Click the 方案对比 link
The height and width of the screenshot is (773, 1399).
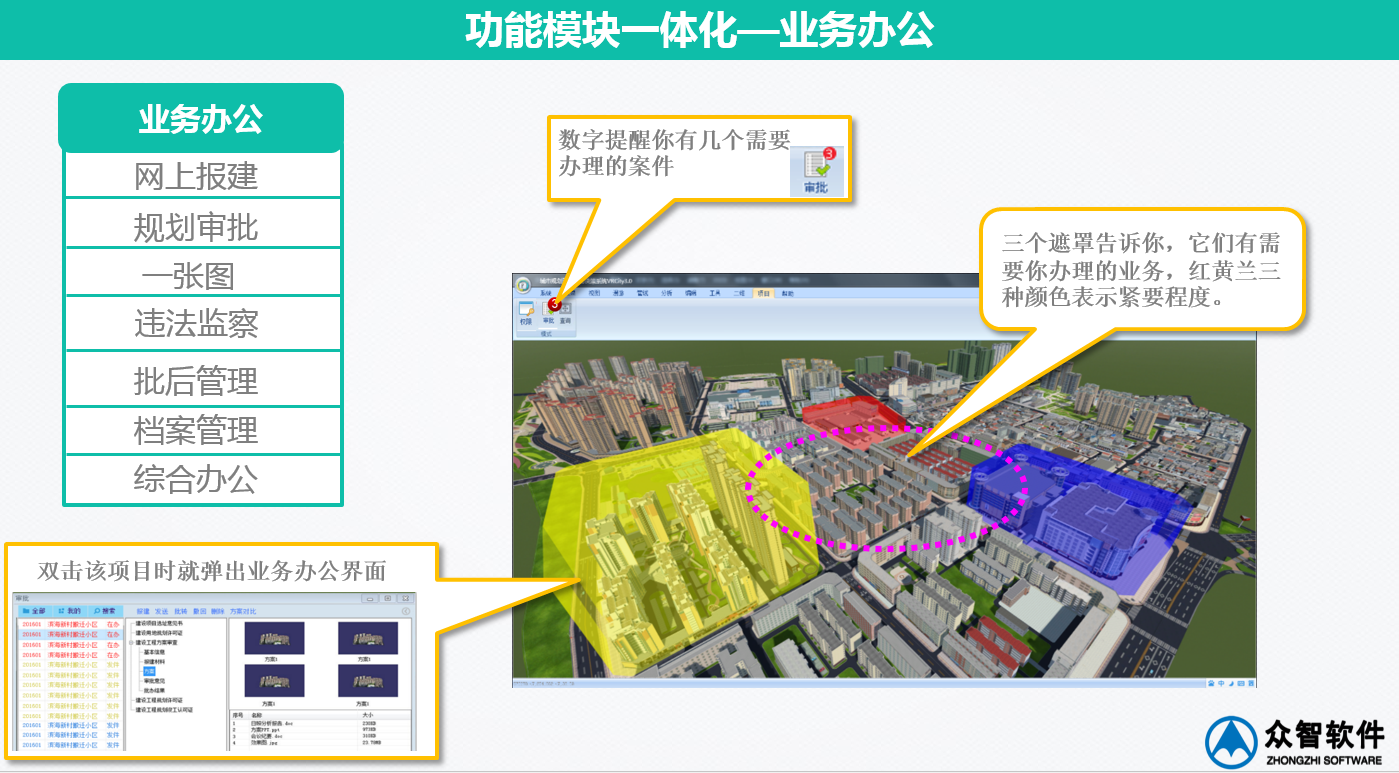pos(243,612)
